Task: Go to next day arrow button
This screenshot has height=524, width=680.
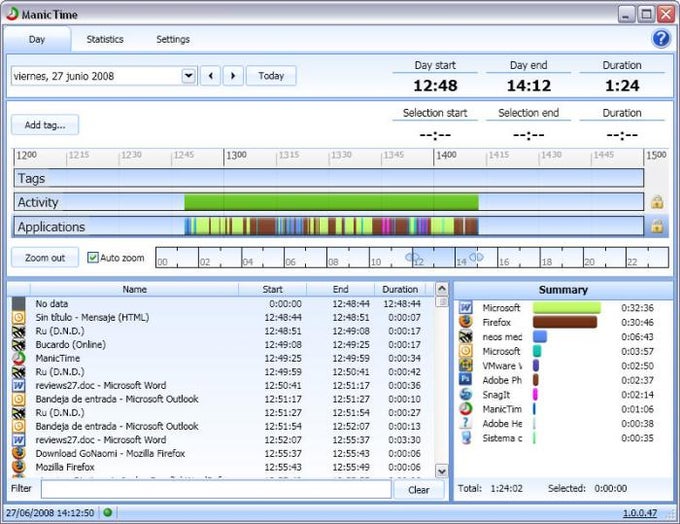Action: [233, 76]
